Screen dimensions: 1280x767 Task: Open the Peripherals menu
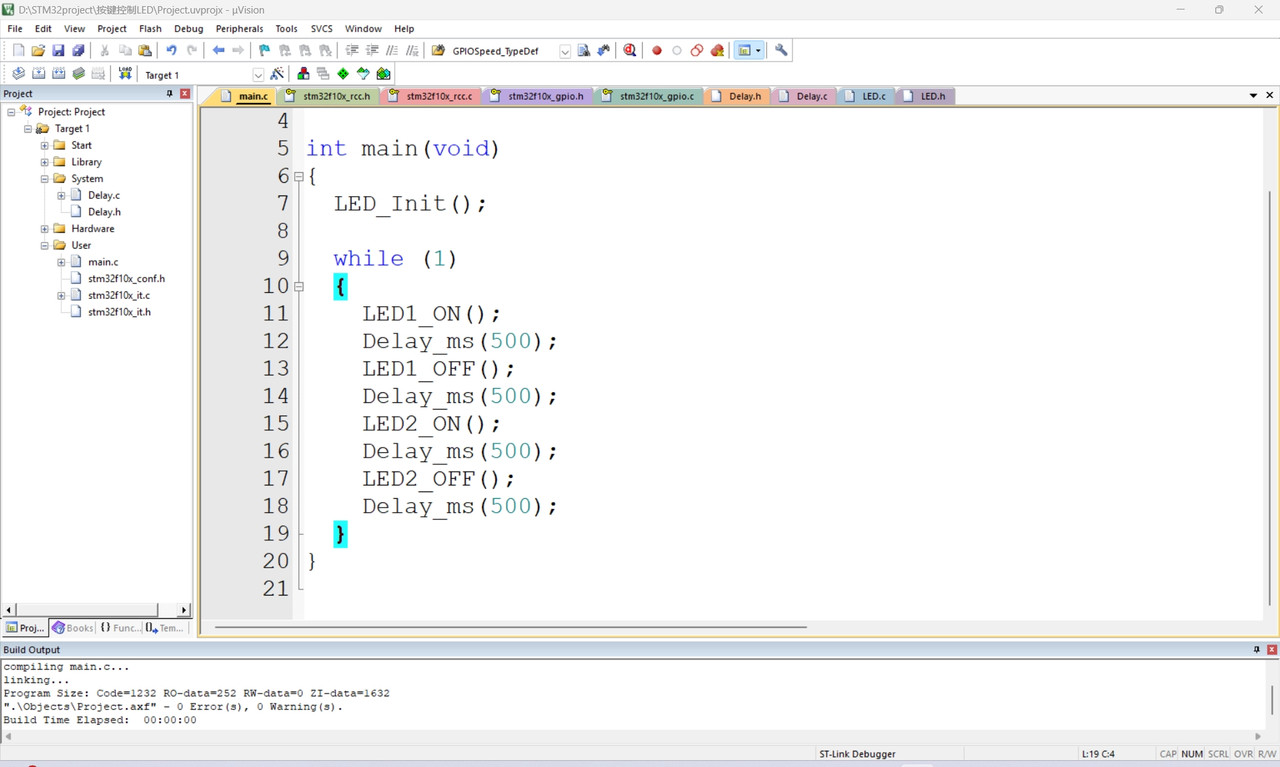tap(239, 29)
